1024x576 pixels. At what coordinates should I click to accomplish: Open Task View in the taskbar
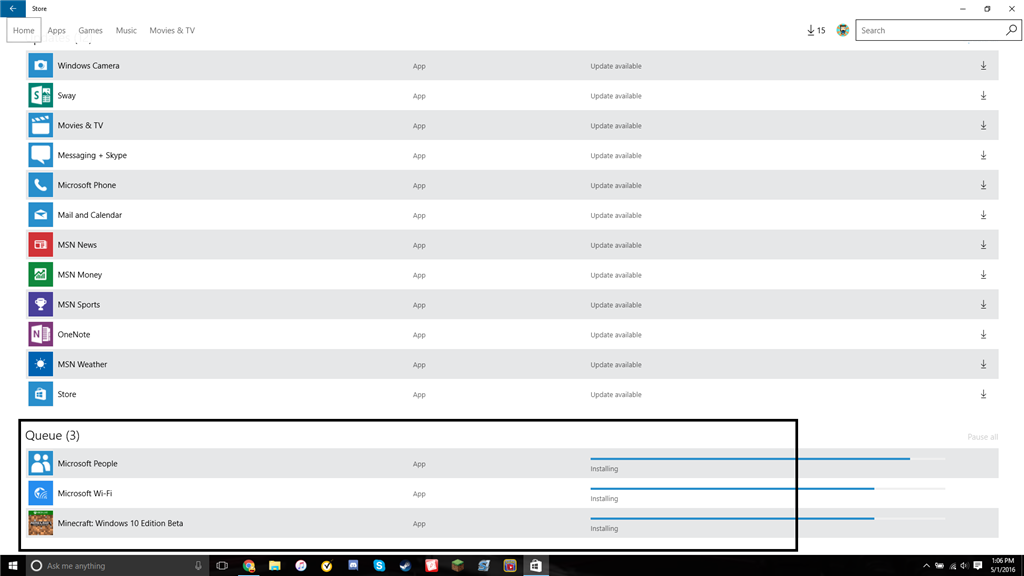(222, 566)
